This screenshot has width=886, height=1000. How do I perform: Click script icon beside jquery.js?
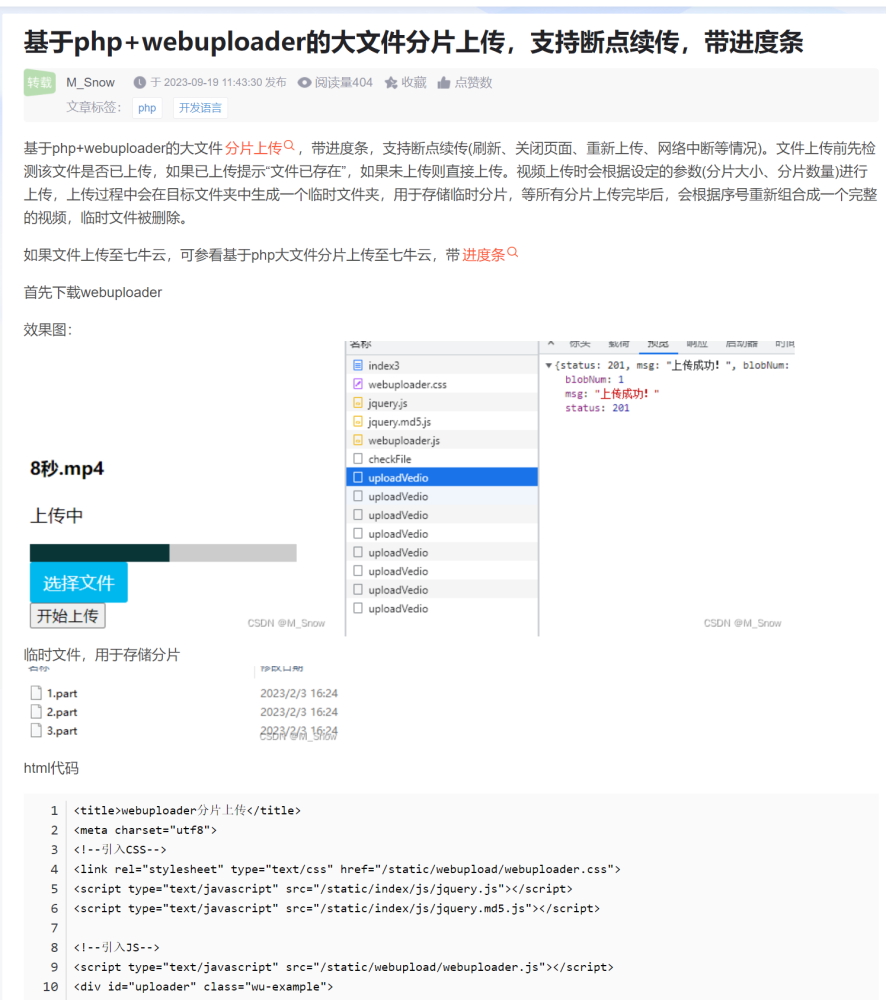pos(358,403)
